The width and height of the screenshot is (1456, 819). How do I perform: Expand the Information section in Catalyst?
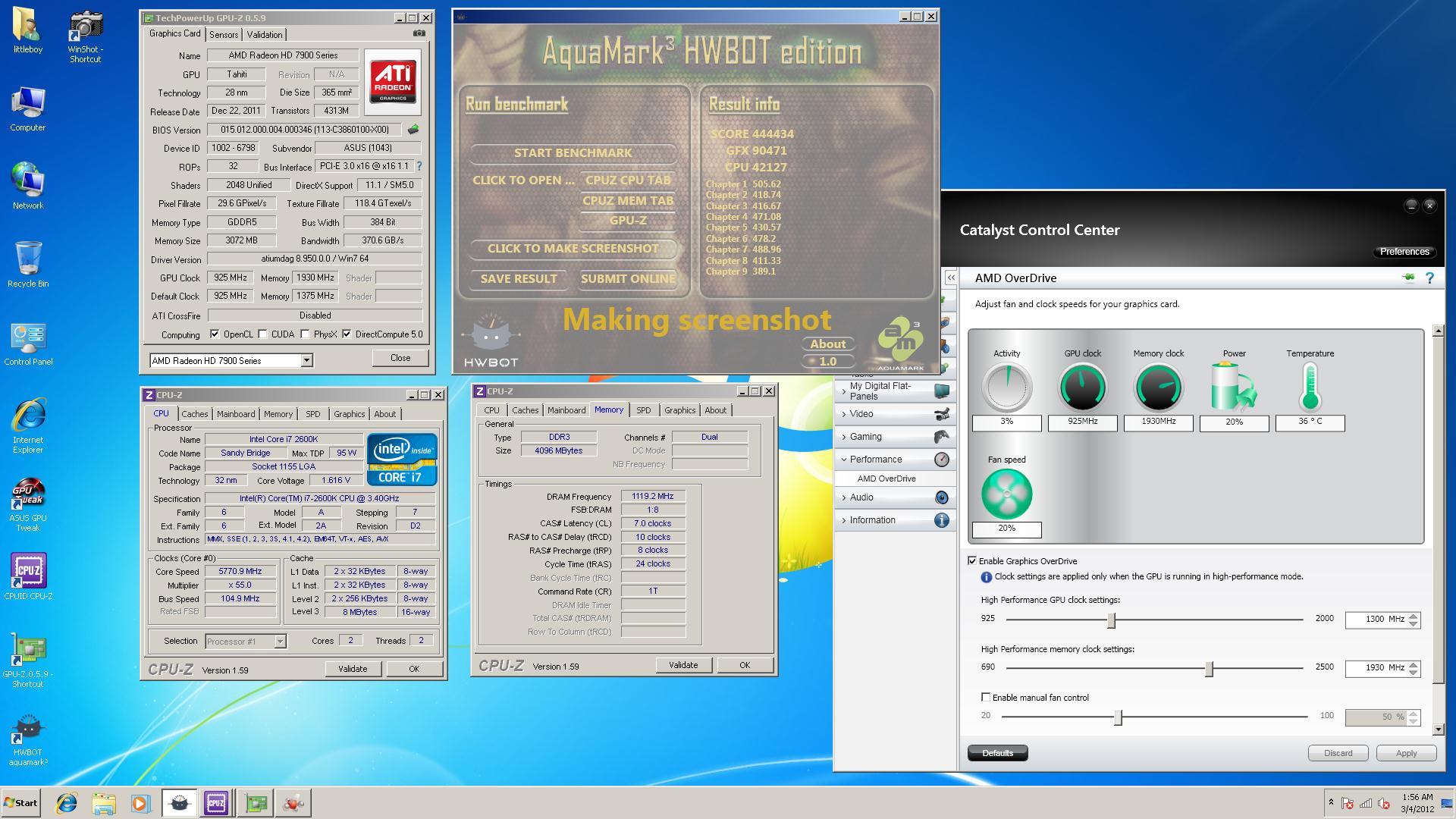895,520
